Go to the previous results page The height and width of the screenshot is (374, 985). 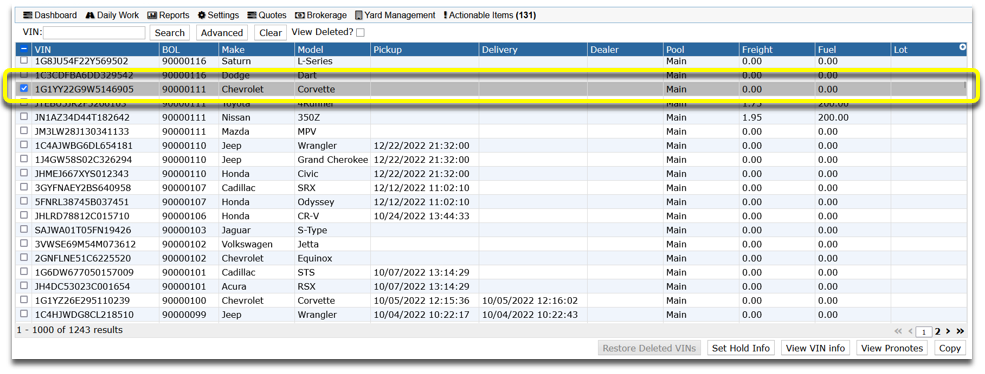(909, 331)
